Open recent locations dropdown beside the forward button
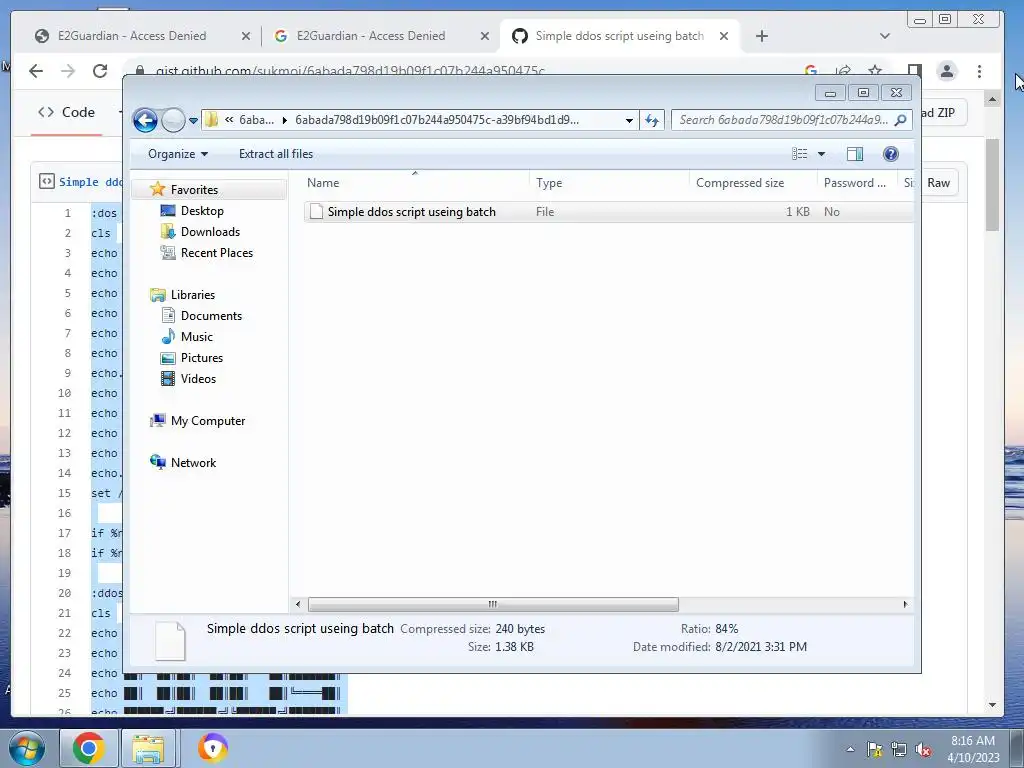The height and width of the screenshot is (768, 1024). point(193,120)
